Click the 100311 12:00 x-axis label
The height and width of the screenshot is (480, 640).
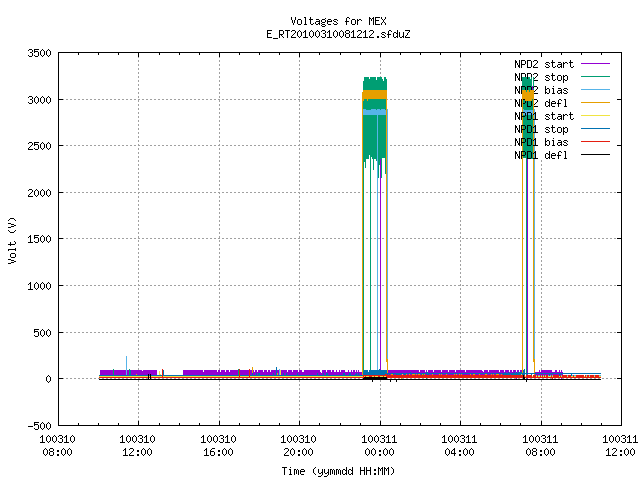(x=620, y=446)
